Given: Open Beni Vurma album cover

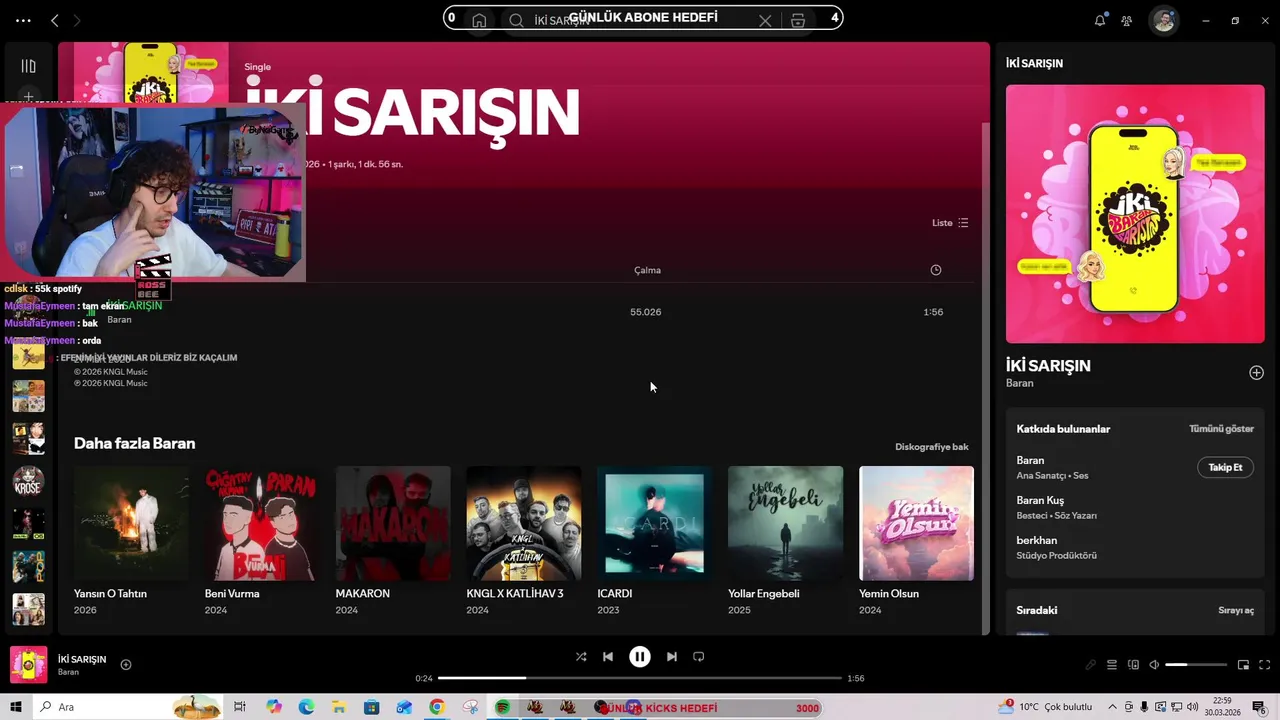Looking at the screenshot, I should (x=262, y=523).
